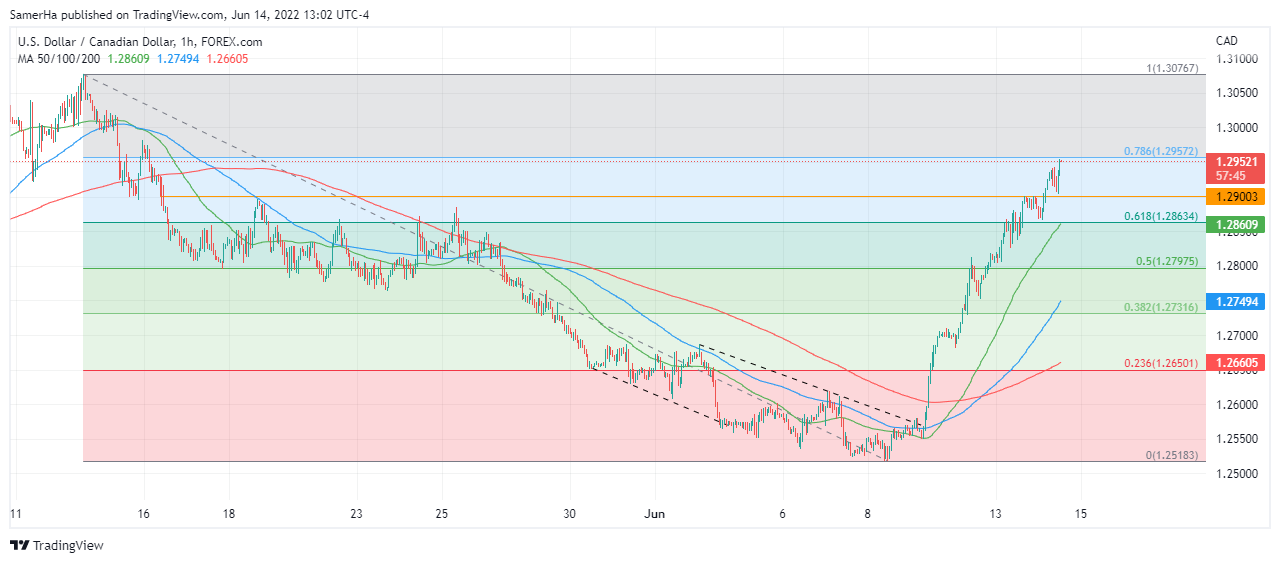Click the blue 1.27494 axis price tag
1280x563 pixels.
(1237, 301)
